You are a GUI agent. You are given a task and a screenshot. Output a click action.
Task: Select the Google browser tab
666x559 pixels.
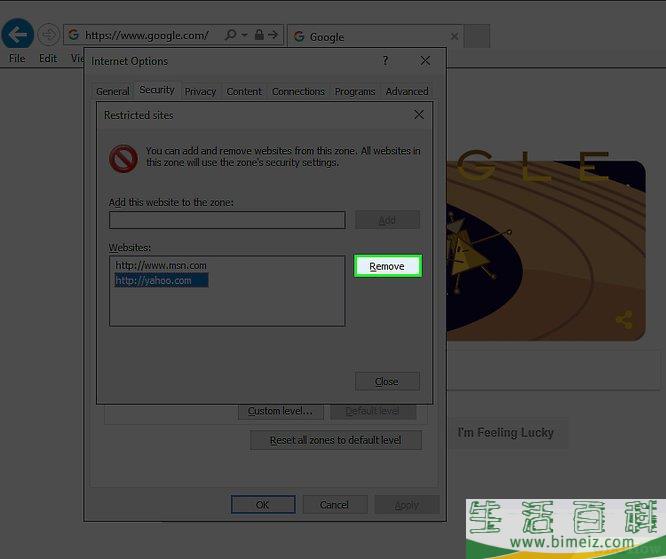click(375, 37)
